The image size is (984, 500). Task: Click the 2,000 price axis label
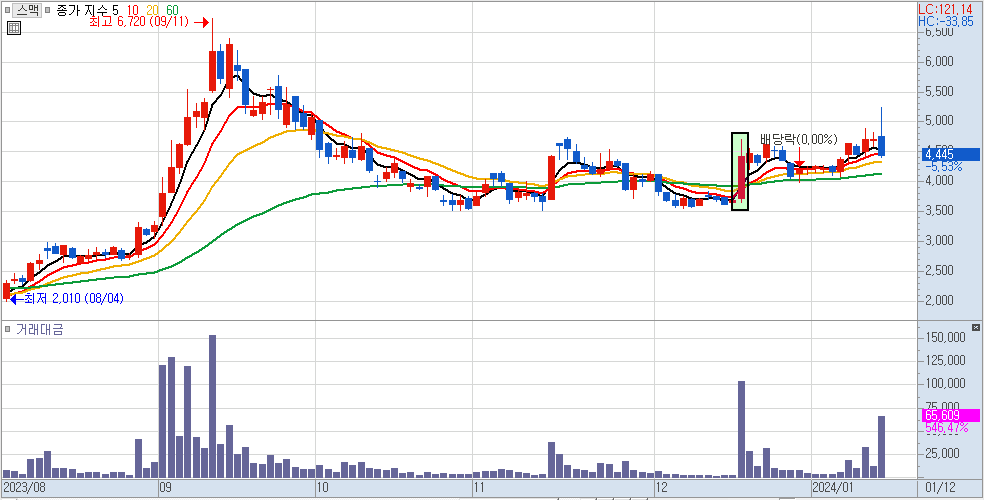tap(939, 300)
